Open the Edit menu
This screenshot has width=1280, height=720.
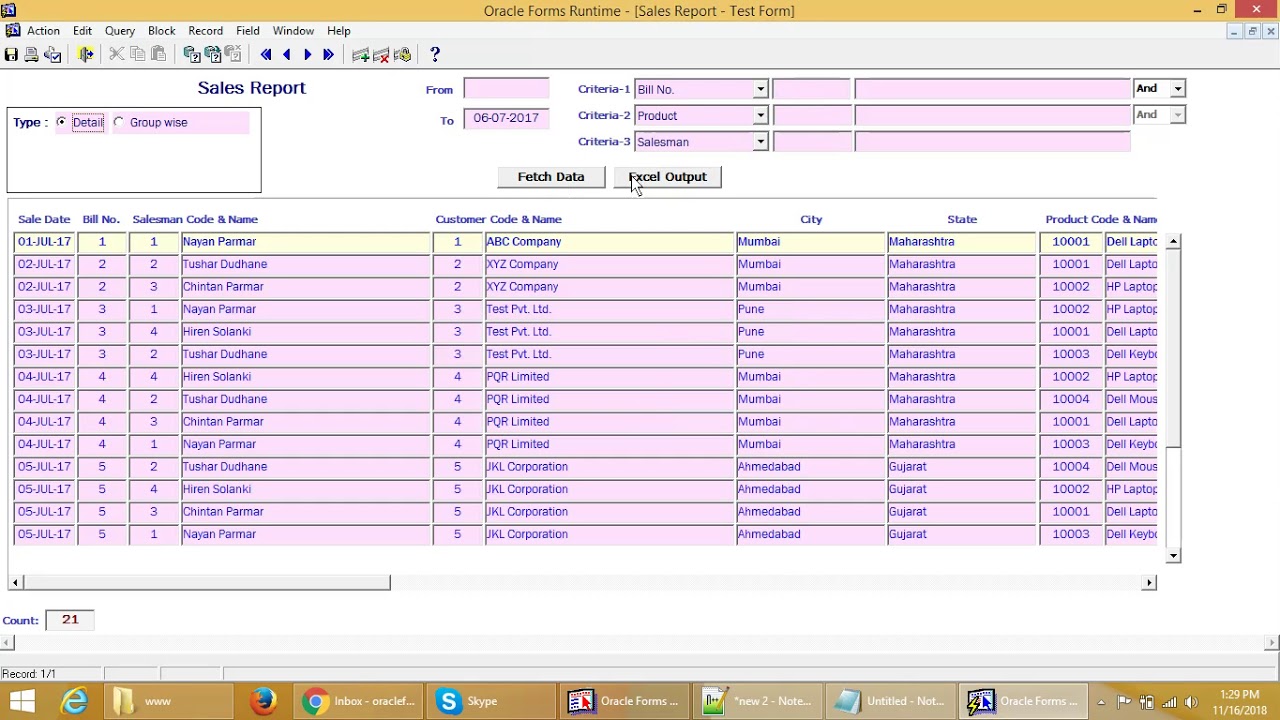tap(82, 31)
